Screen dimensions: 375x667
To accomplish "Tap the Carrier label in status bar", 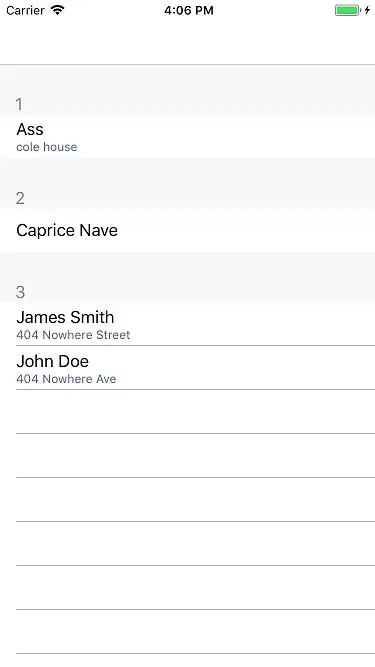I will 25,10.
